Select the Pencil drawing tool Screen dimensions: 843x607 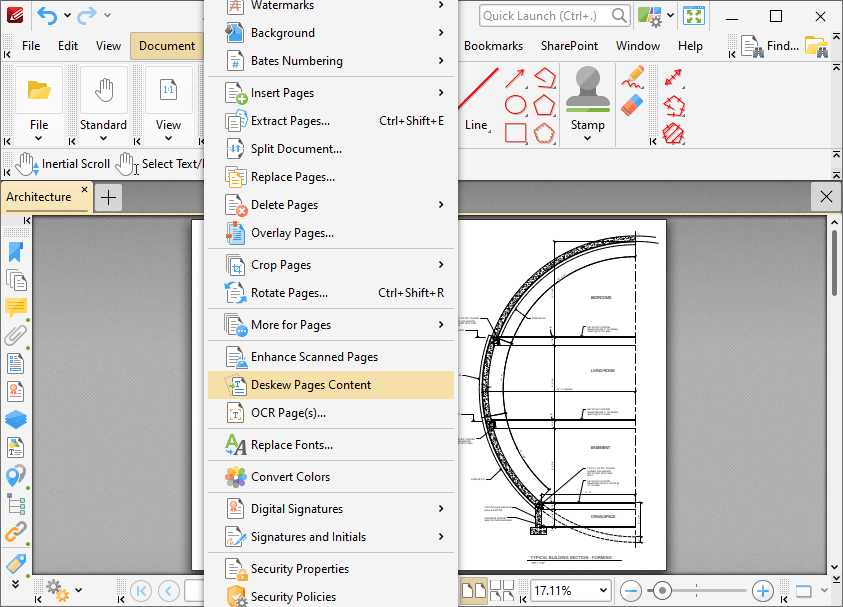tap(633, 77)
